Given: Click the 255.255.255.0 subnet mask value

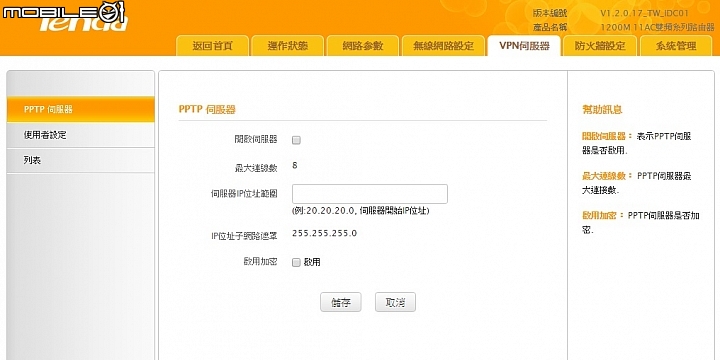Looking at the screenshot, I should coord(324,233).
